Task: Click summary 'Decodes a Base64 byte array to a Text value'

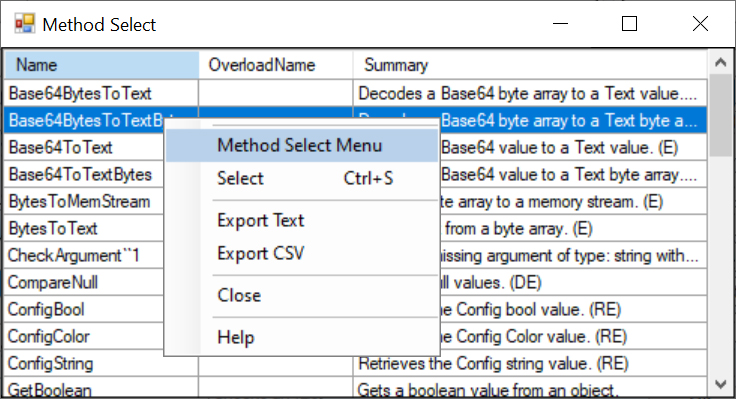Action: (x=528, y=93)
